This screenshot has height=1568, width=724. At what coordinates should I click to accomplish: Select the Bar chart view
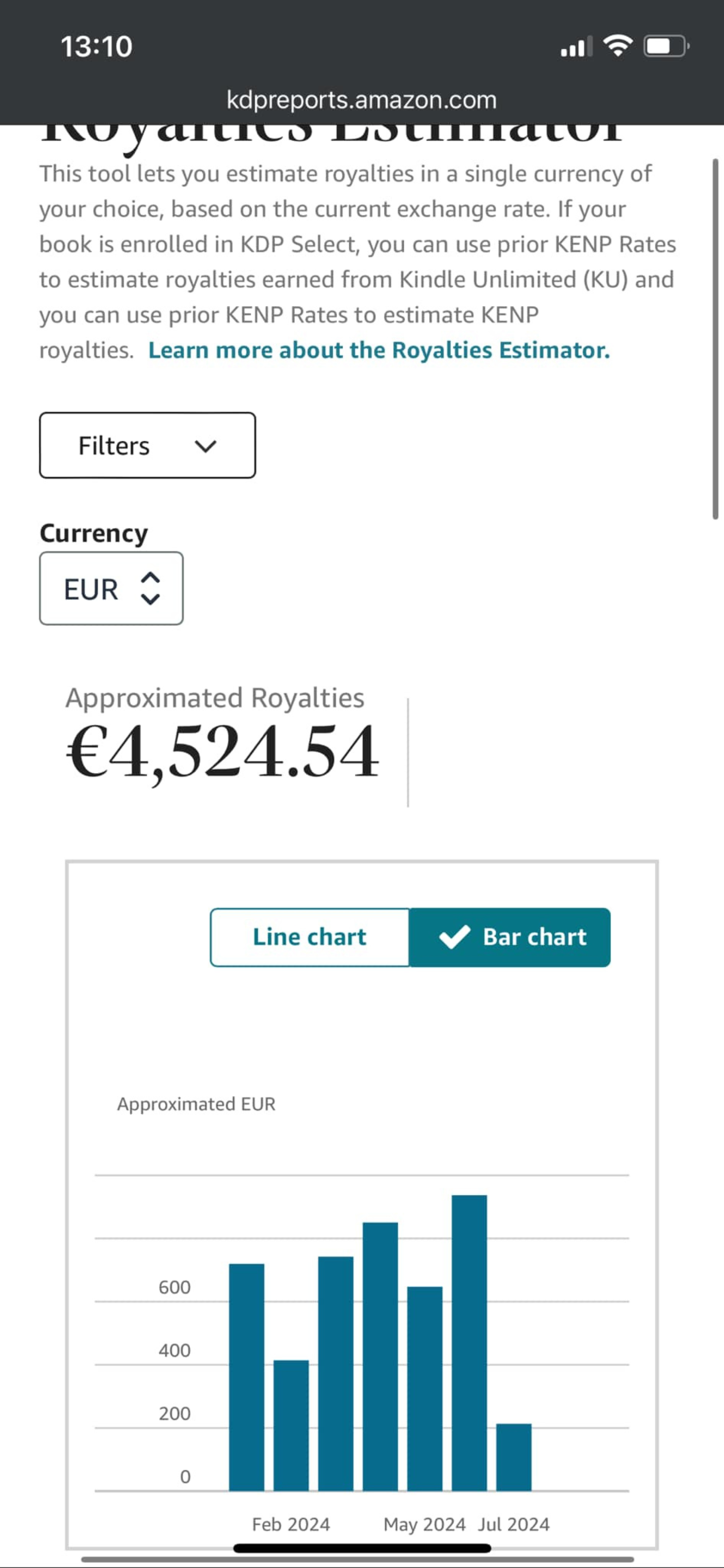pos(510,937)
